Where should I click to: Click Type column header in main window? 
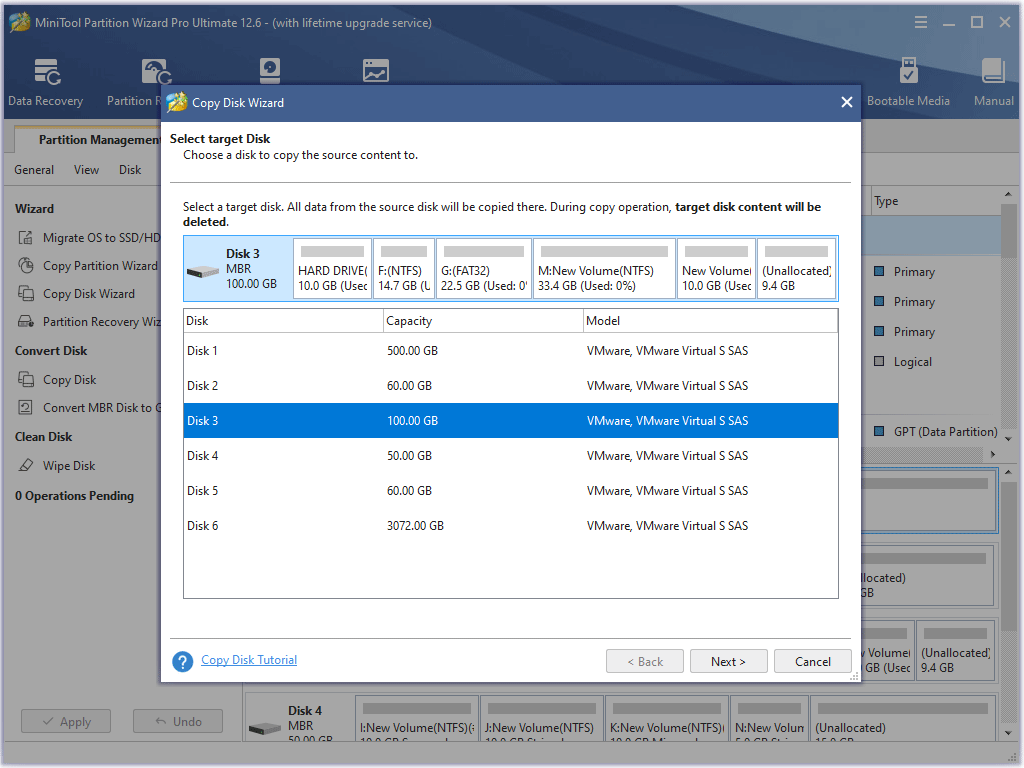point(935,201)
